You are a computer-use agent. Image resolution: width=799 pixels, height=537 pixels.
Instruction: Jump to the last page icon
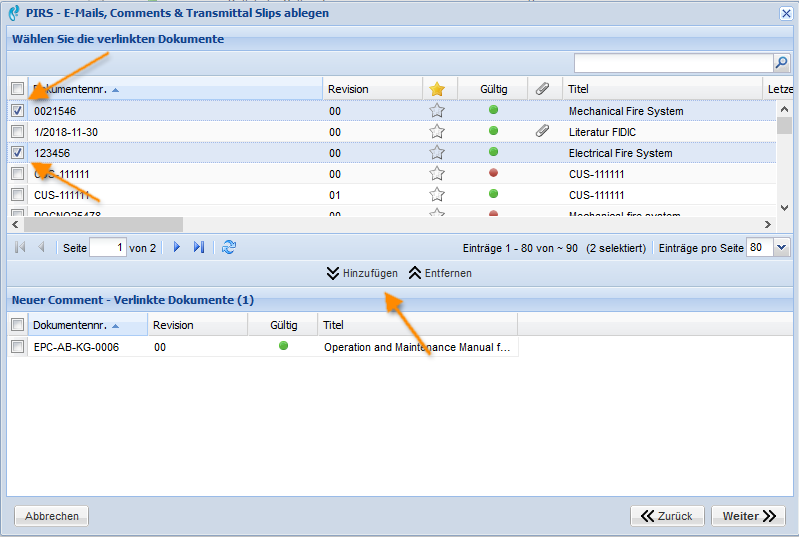point(199,247)
